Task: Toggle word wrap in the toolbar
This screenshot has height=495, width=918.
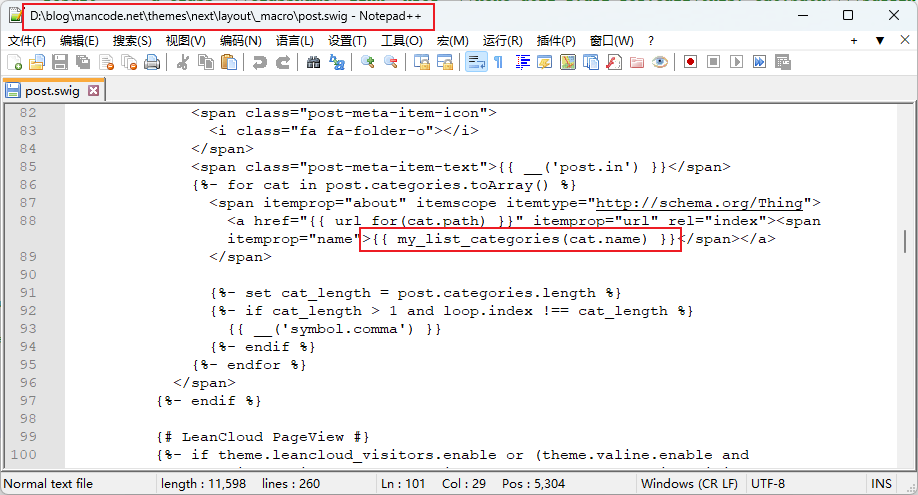Action: click(475, 62)
